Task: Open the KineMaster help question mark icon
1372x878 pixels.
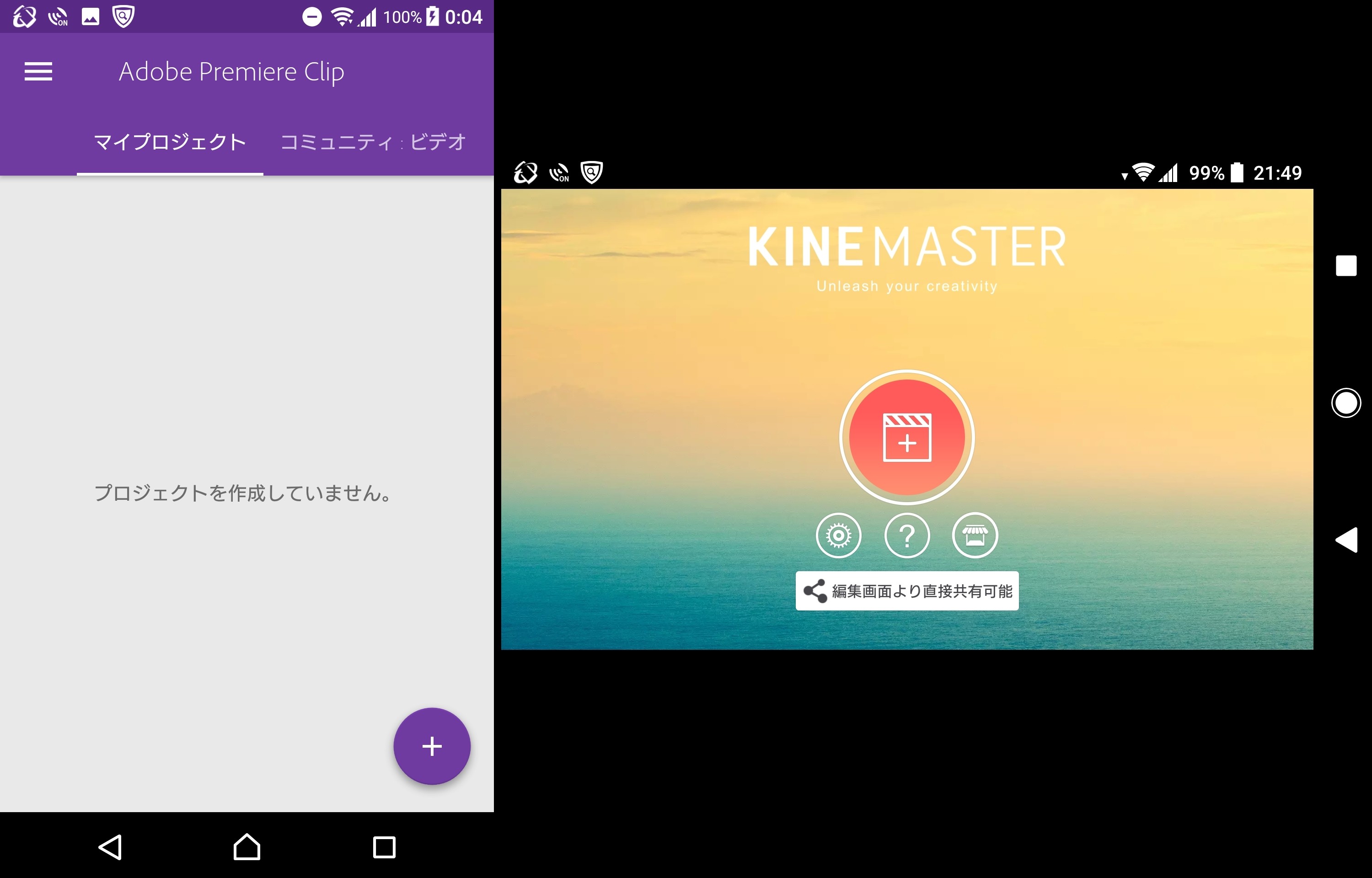Action: [x=906, y=535]
